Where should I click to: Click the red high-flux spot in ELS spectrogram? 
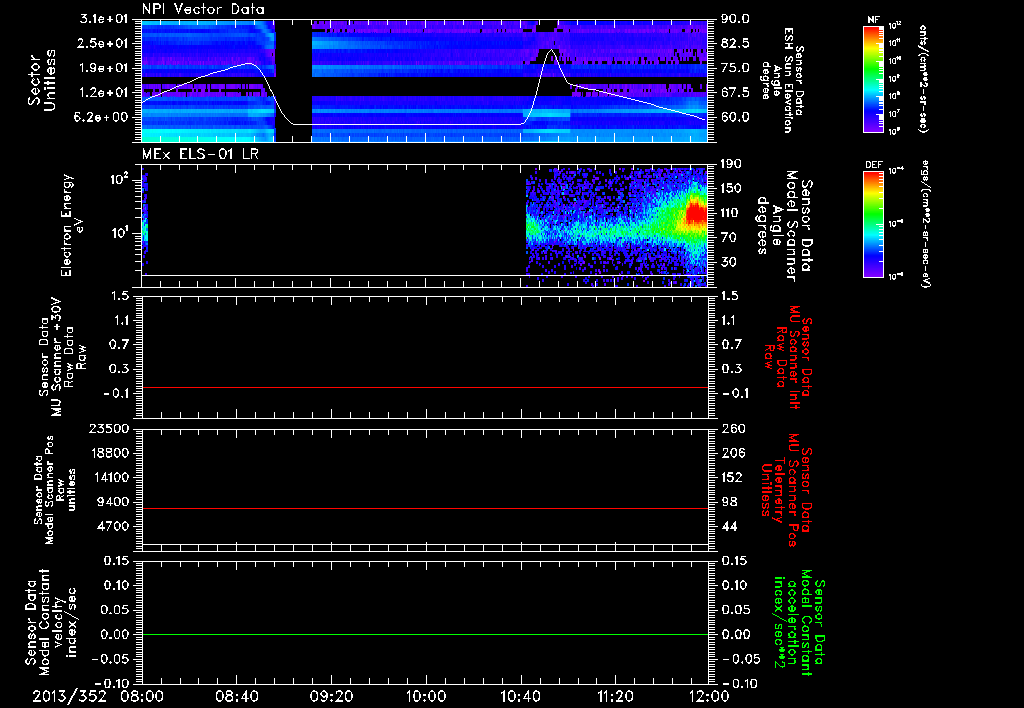tap(696, 215)
